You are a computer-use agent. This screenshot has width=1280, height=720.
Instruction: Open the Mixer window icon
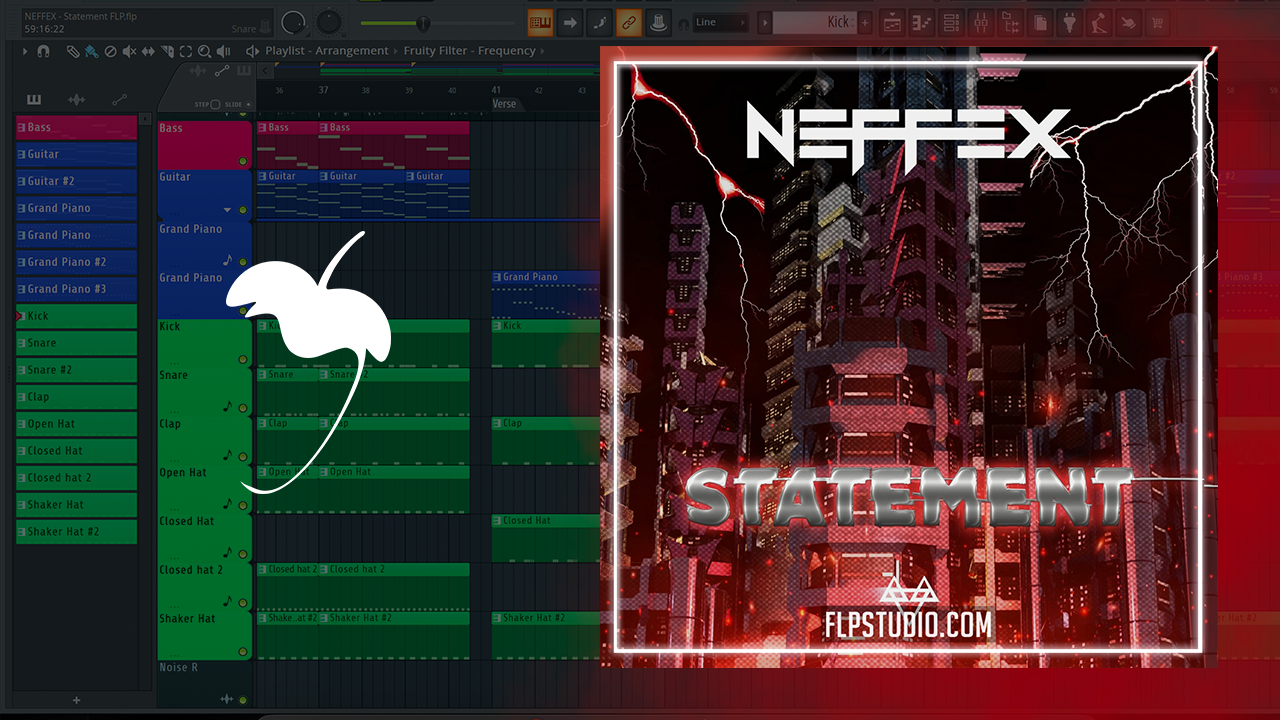[980, 22]
